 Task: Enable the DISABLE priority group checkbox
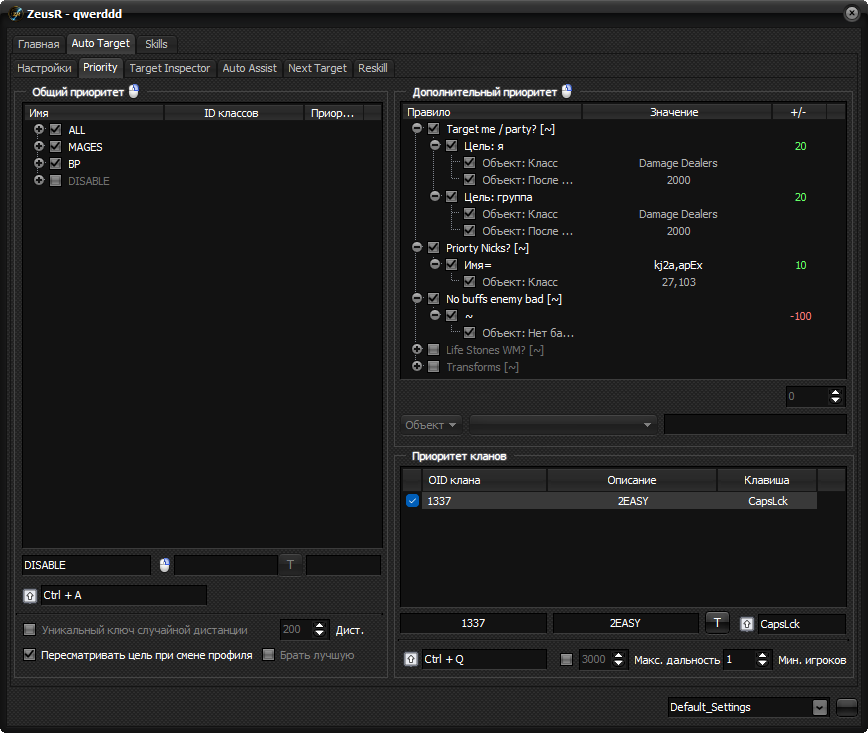(x=55, y=180)
